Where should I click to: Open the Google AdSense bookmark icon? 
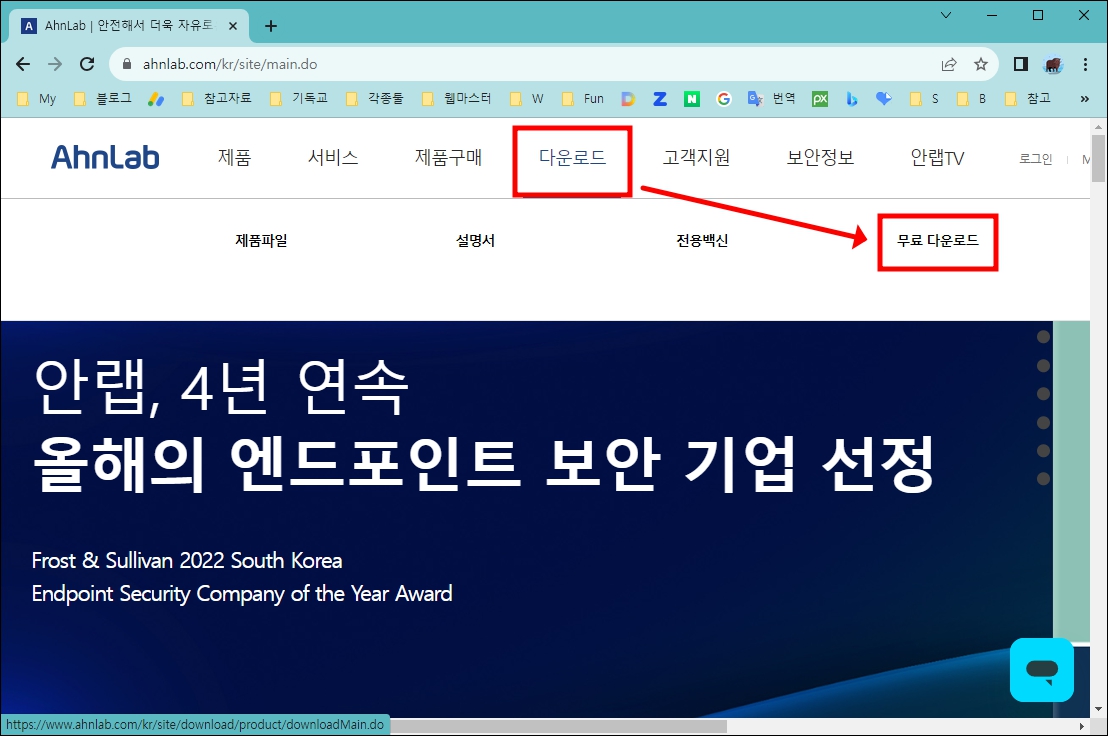click(156, 99)
